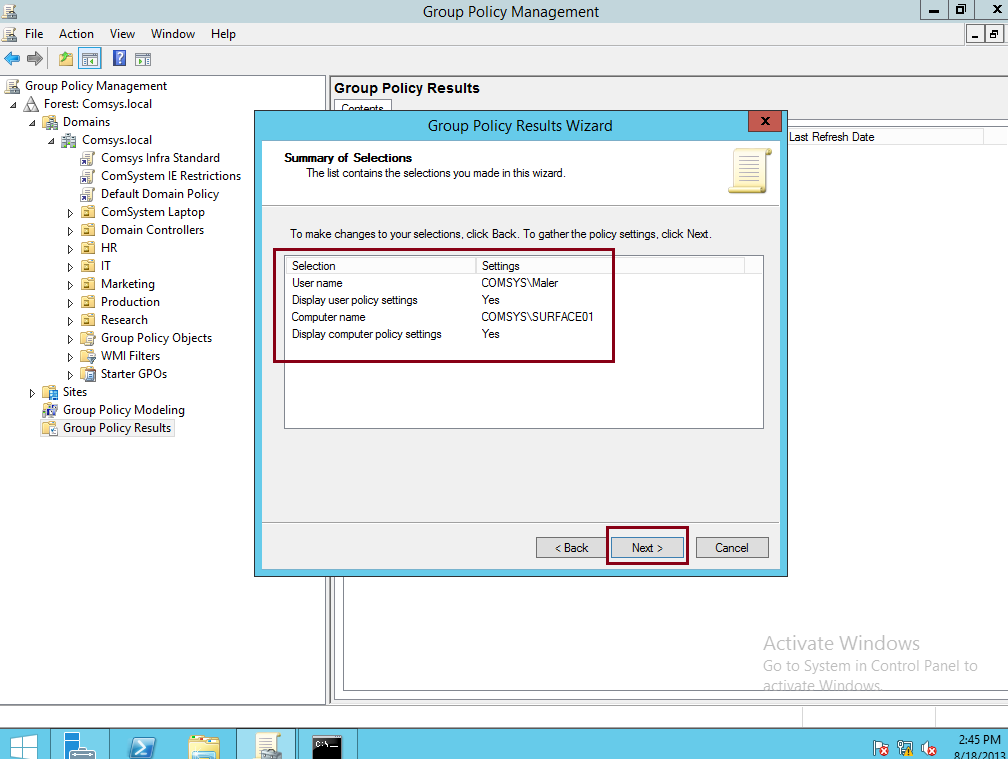Select the Research OU
The image size is (1008, 759).
pos(124,320)
